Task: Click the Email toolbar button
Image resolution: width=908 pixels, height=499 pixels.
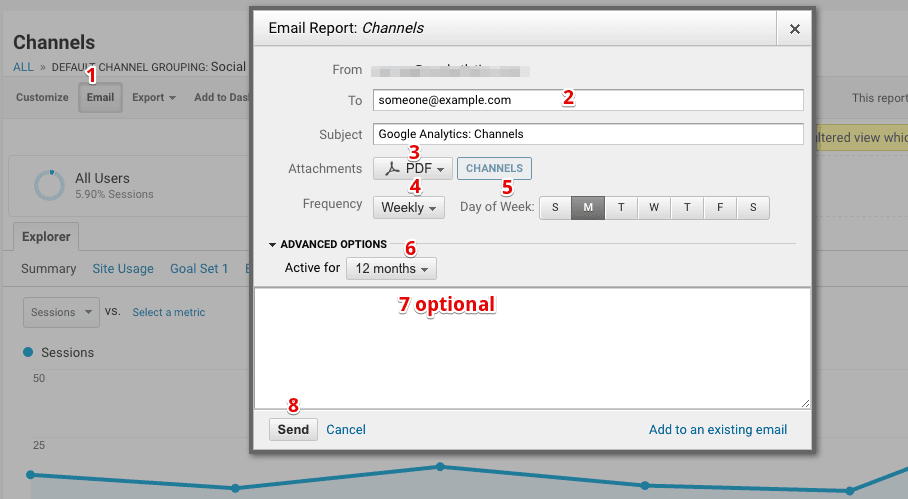Action: [100, 97]
